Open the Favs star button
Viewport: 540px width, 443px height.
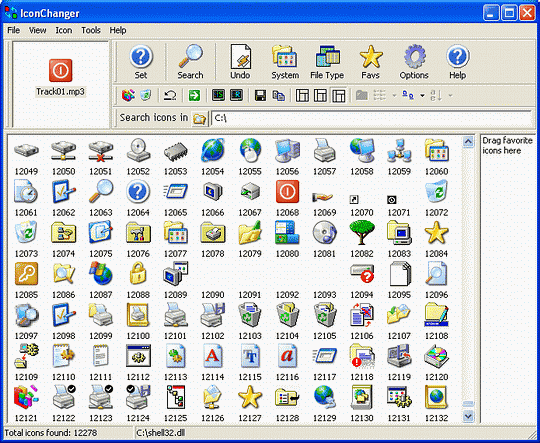[x=371, y=63]
